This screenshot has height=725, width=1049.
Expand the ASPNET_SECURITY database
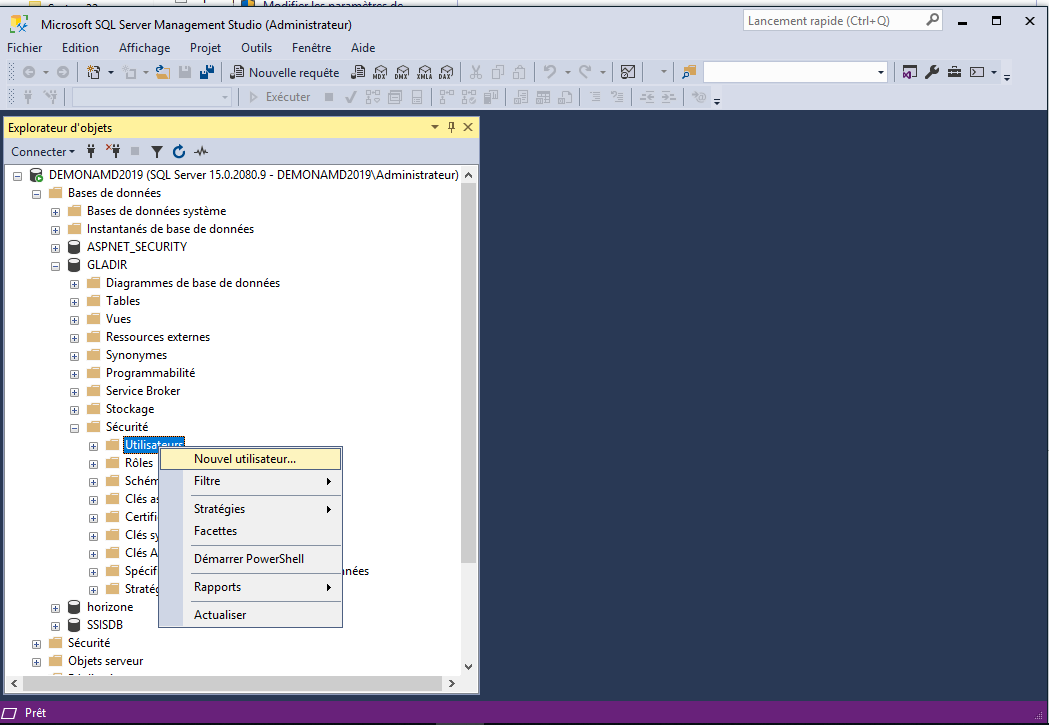tap(56, 248)
